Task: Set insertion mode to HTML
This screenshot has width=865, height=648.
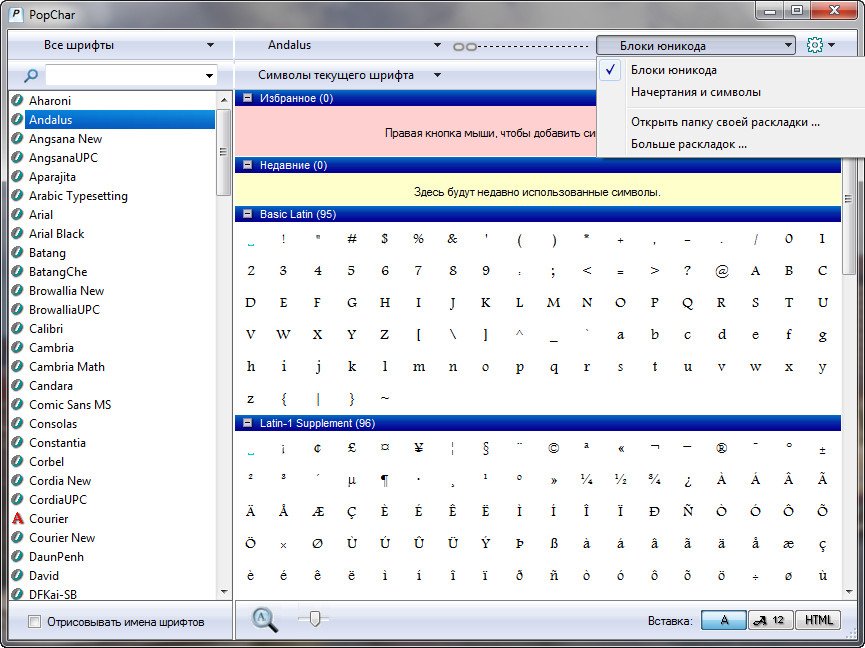Action: (818, 620)
